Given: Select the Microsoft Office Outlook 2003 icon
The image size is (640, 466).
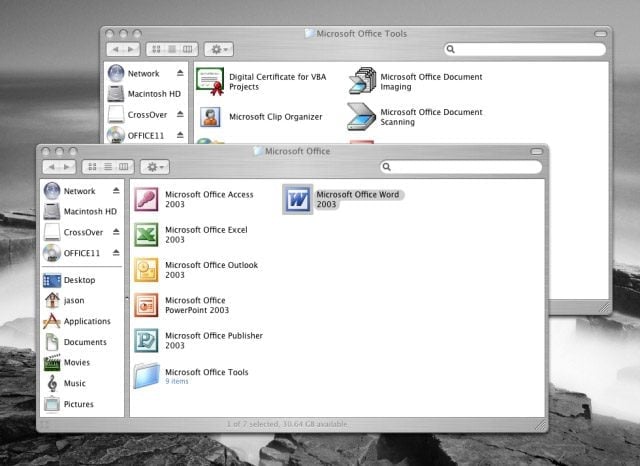Looking at the screenshot, I should click(146, 270).
